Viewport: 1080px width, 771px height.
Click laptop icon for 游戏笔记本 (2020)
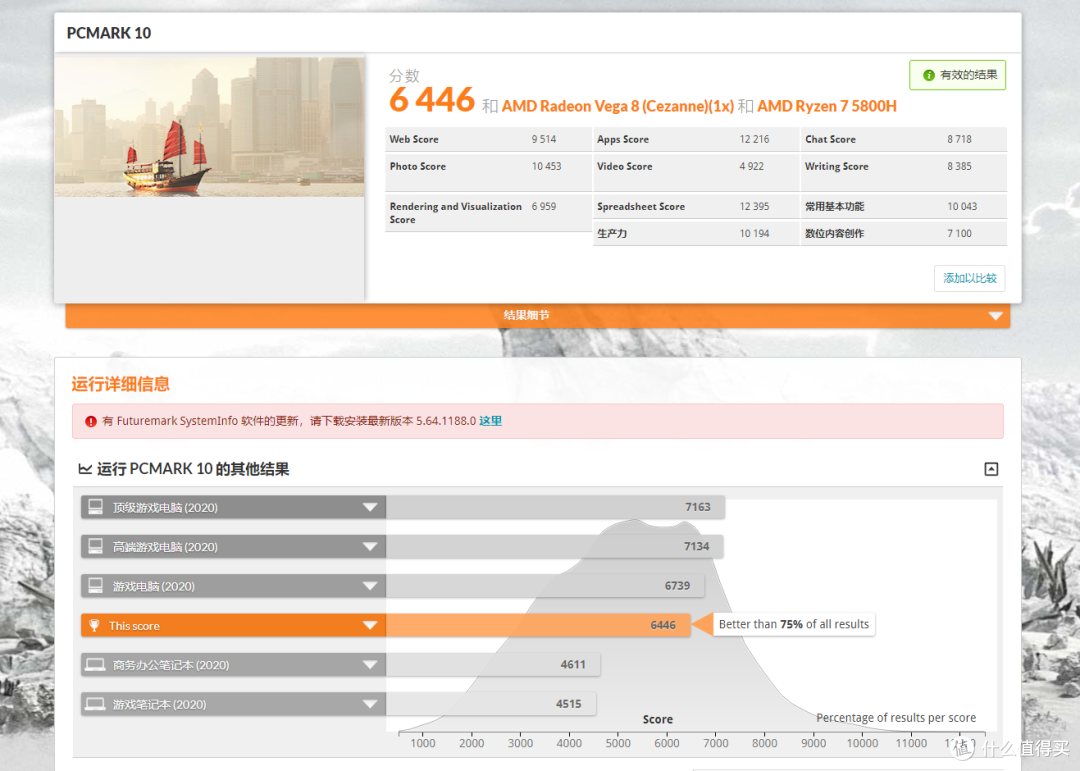coord(95,704)
